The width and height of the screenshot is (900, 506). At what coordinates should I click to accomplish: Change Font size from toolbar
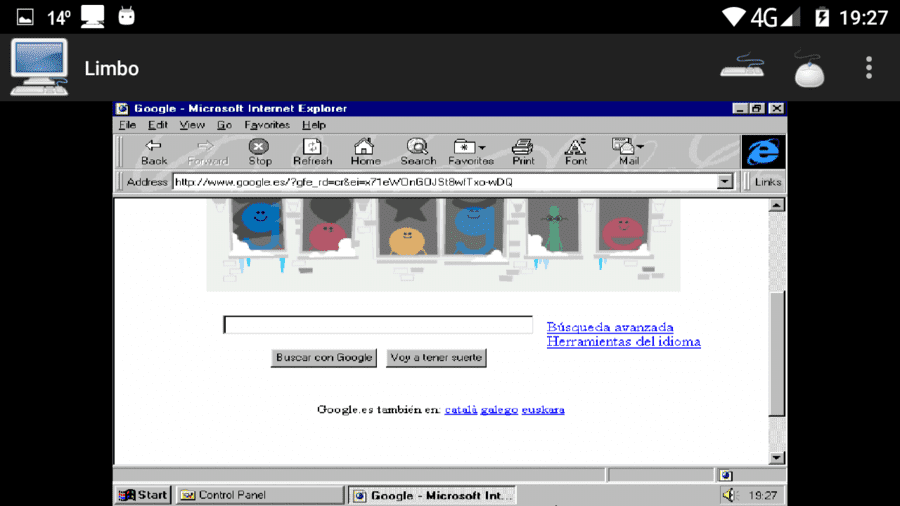[576, 152]
